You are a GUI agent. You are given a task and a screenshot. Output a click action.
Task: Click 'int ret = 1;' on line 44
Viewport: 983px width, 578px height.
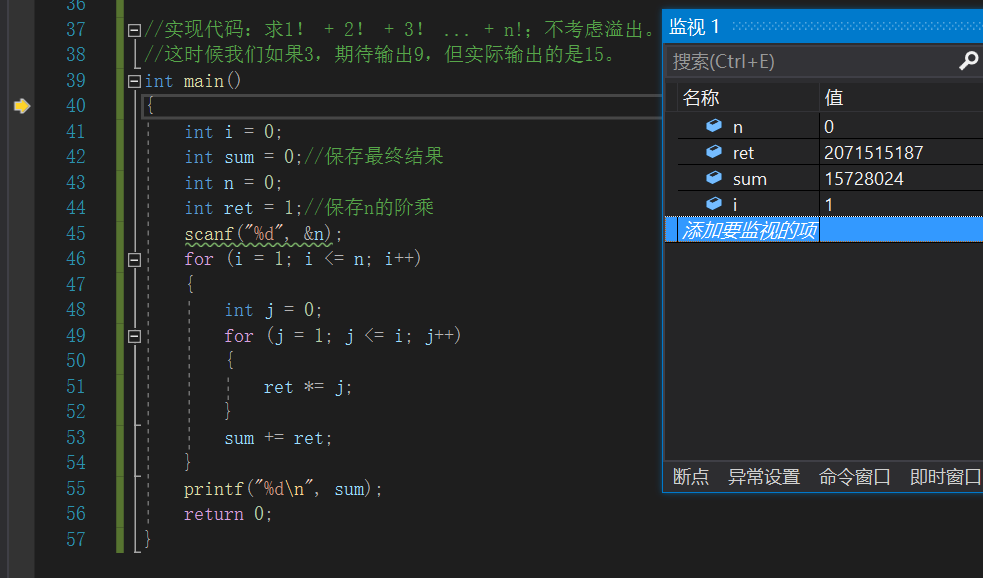click(244, 208)
